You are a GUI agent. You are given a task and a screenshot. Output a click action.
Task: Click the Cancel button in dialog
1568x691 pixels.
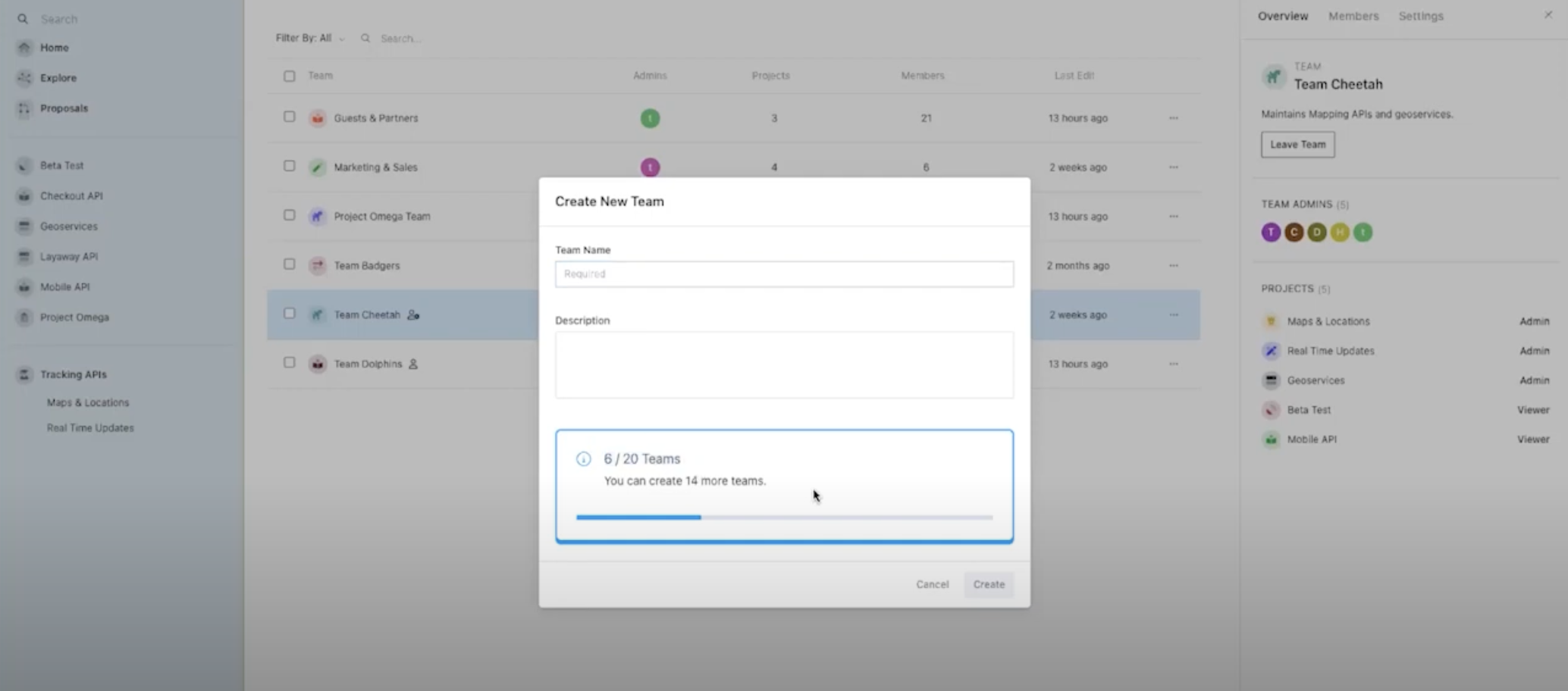tap(932, 584)
